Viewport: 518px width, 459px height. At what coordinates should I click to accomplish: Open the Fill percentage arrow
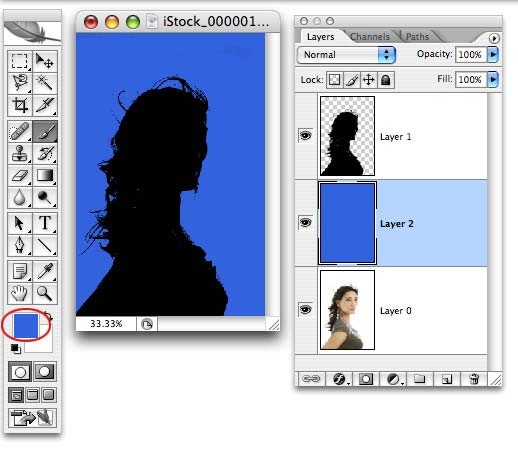[x=493, y=79]
